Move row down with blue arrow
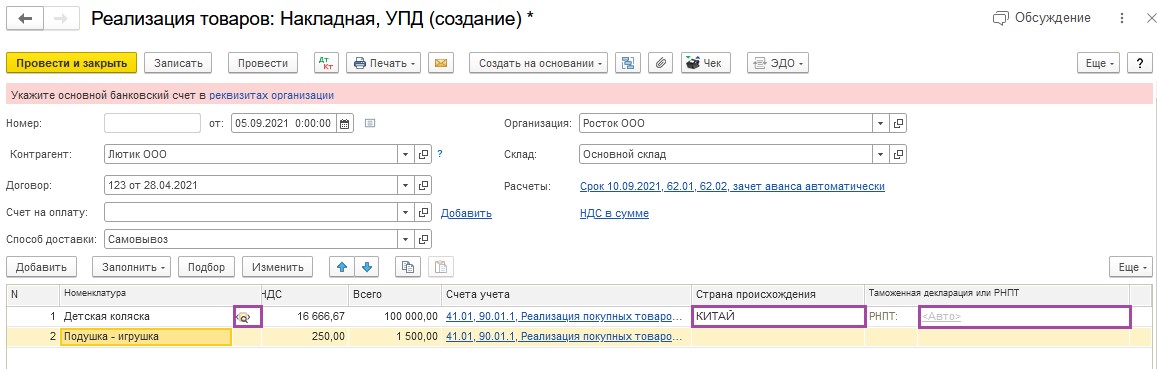The image size is (1157, 369). tap(368, 267)
